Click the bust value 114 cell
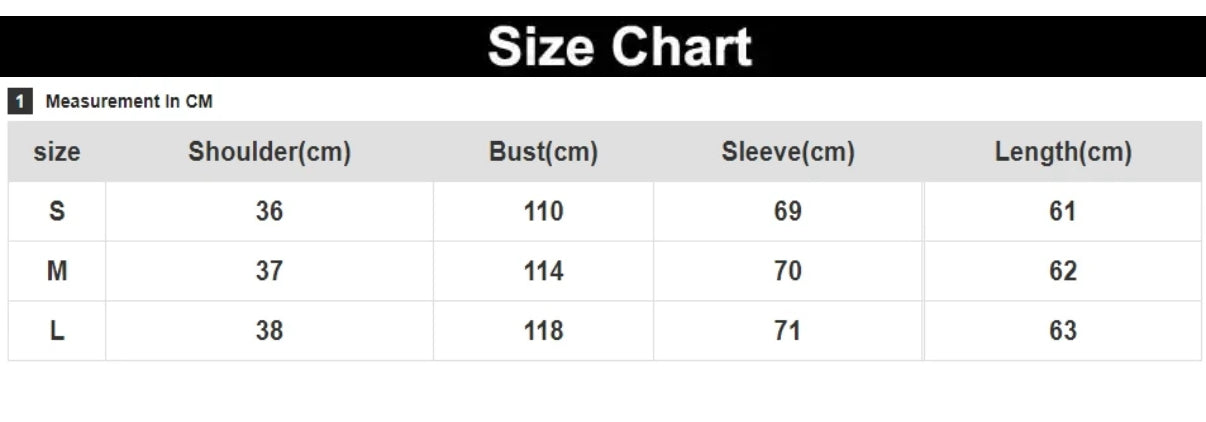Viewport: 1206px width, 422px height. tap(543, 271)
